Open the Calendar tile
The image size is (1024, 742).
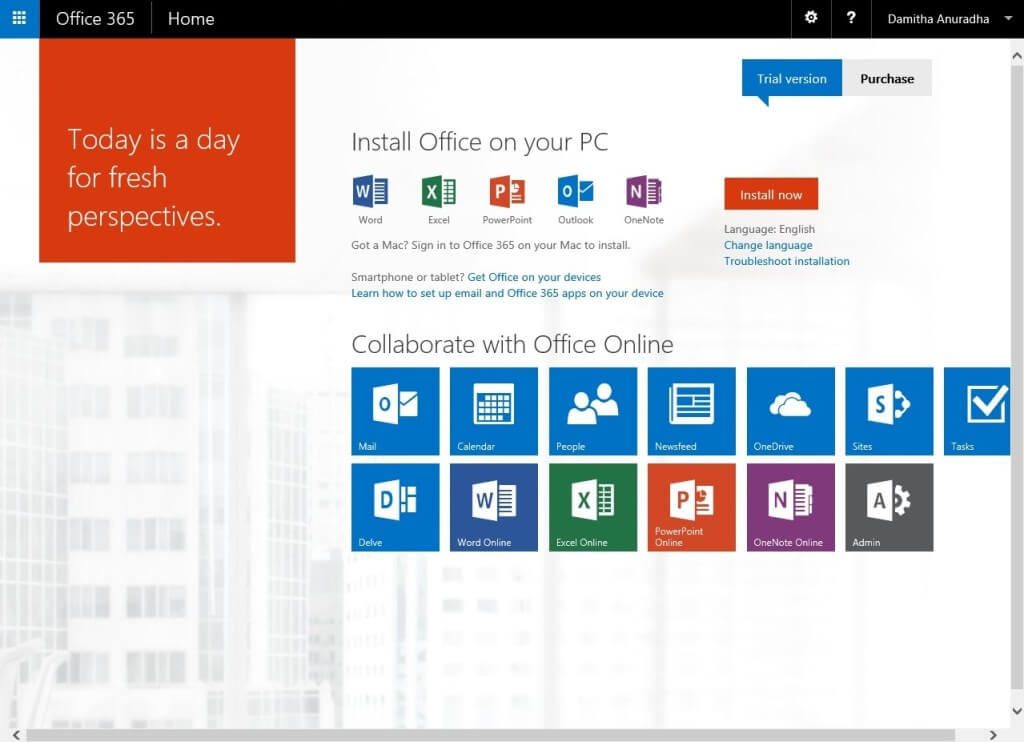click(x=494, y=411)
